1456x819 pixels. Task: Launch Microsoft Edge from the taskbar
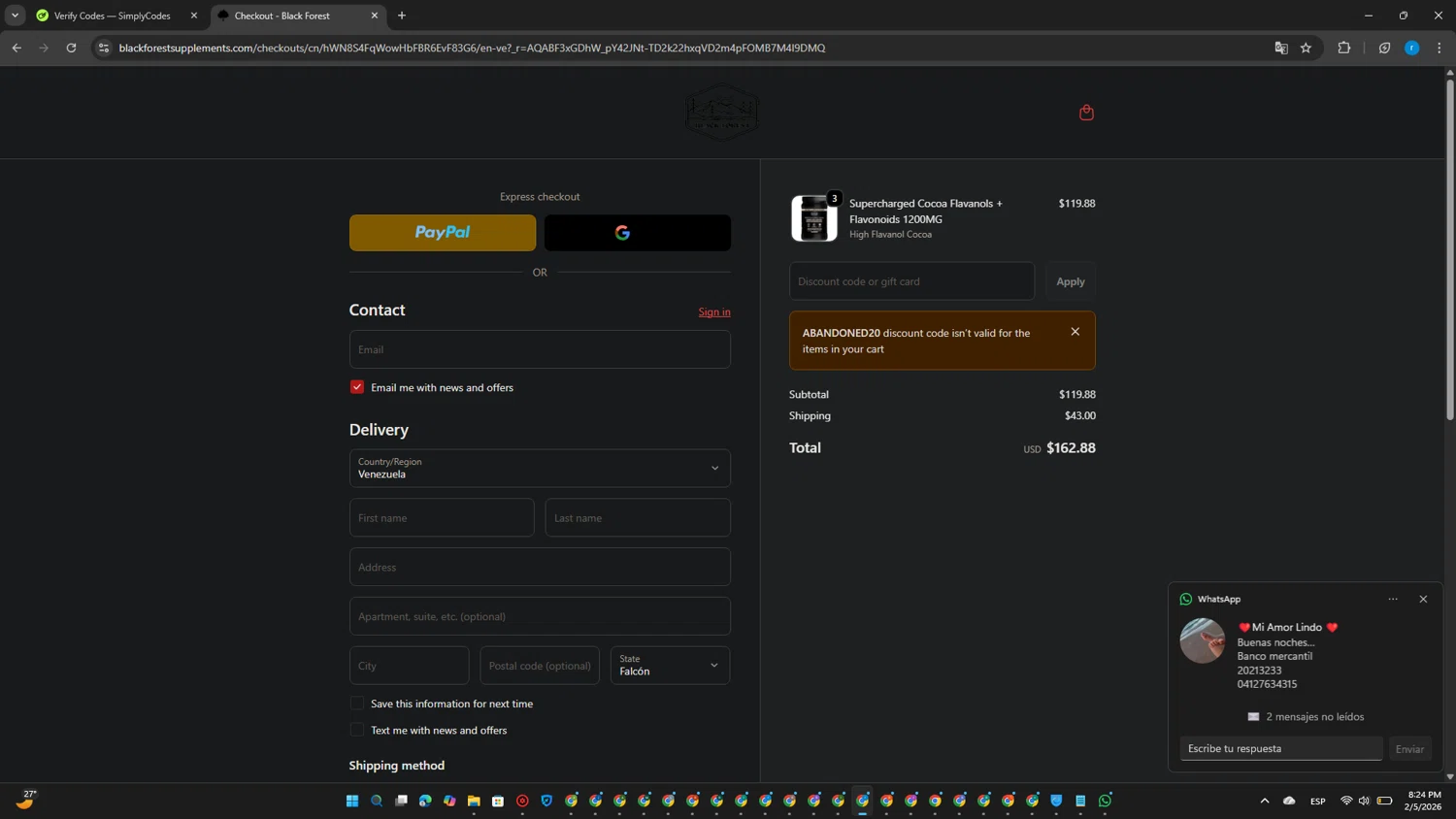pos(425,801)
